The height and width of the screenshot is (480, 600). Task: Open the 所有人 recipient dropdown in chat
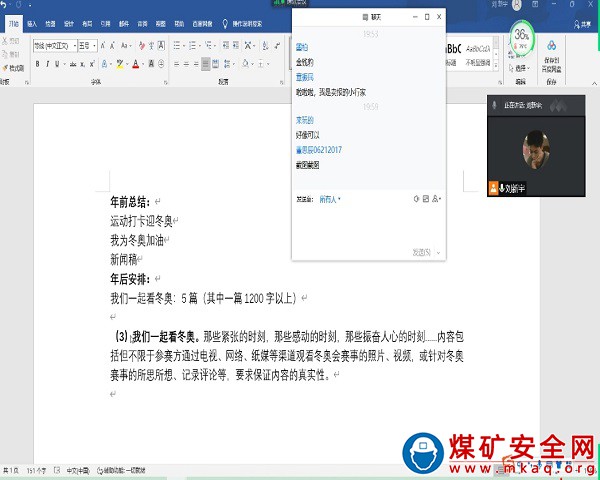pos(329,199)
